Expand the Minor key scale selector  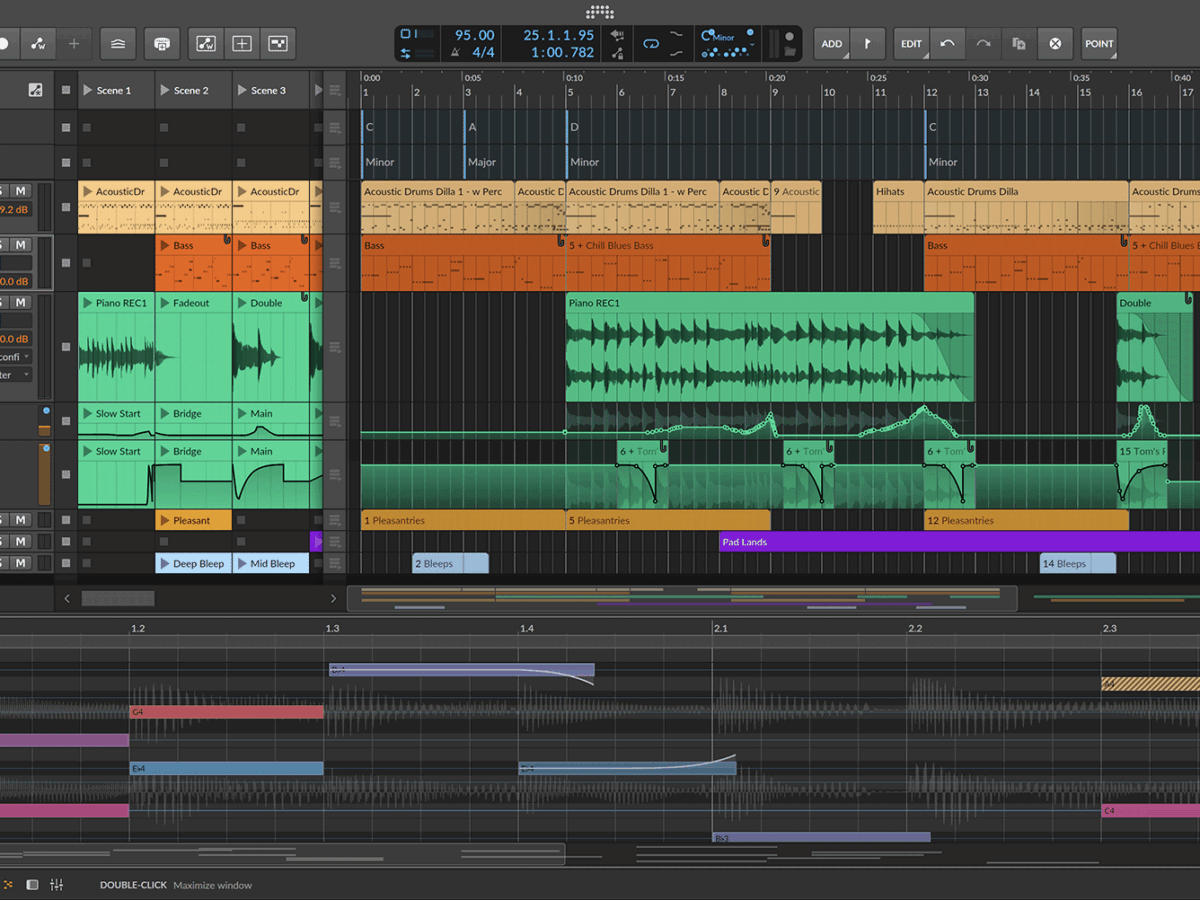tap(724, 37)
